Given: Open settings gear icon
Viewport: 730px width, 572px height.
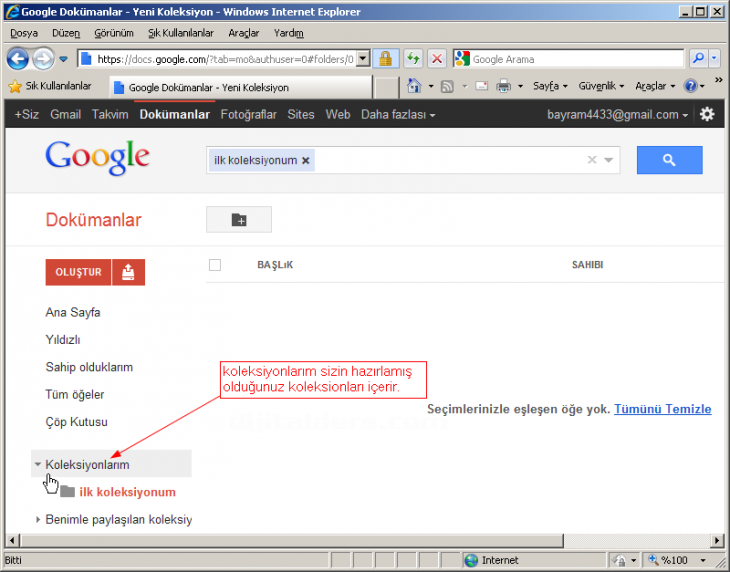Looking at the screenshot, I should pos(707,114).
